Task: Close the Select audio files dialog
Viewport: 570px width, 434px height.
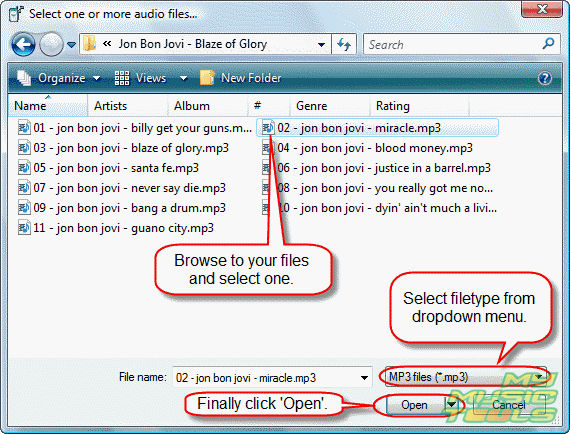Action: (542, 9)
